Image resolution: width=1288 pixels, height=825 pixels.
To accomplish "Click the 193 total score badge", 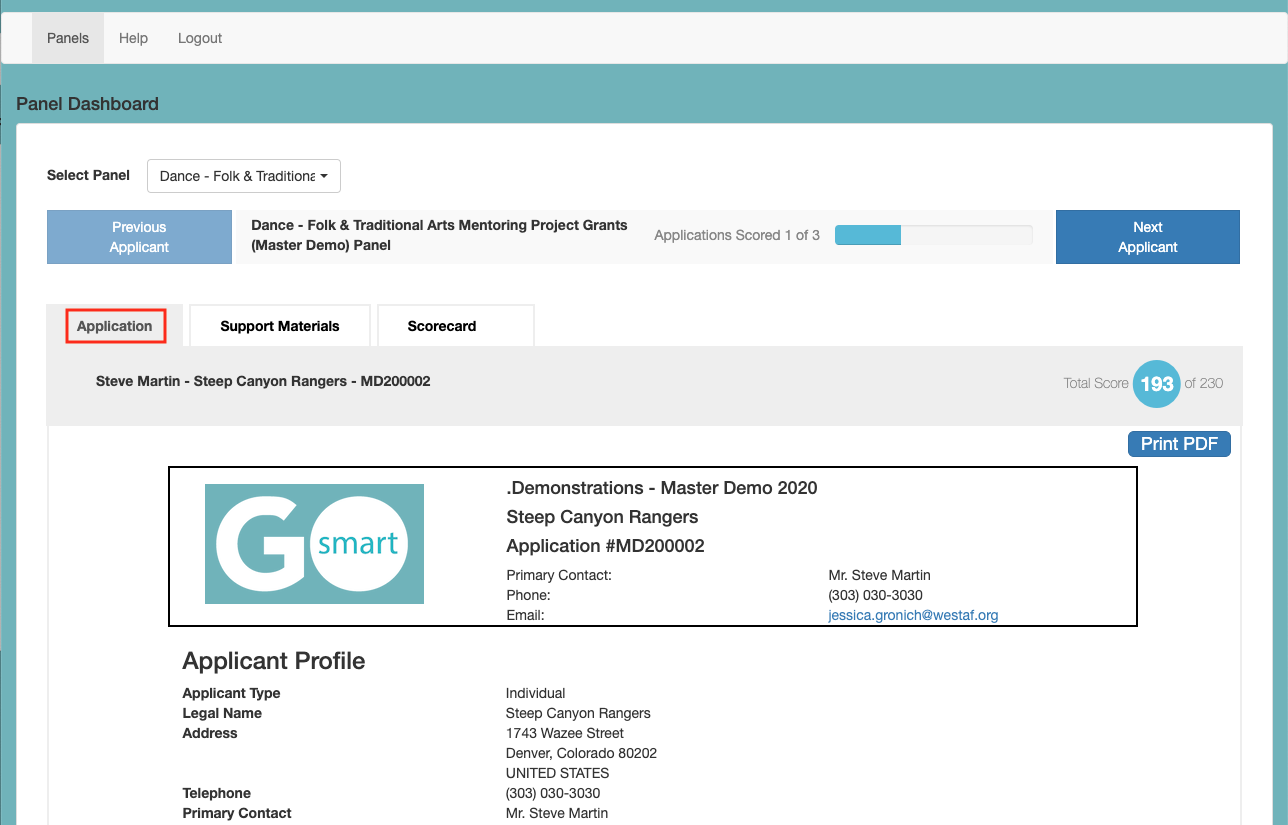I will (1157, 384).
